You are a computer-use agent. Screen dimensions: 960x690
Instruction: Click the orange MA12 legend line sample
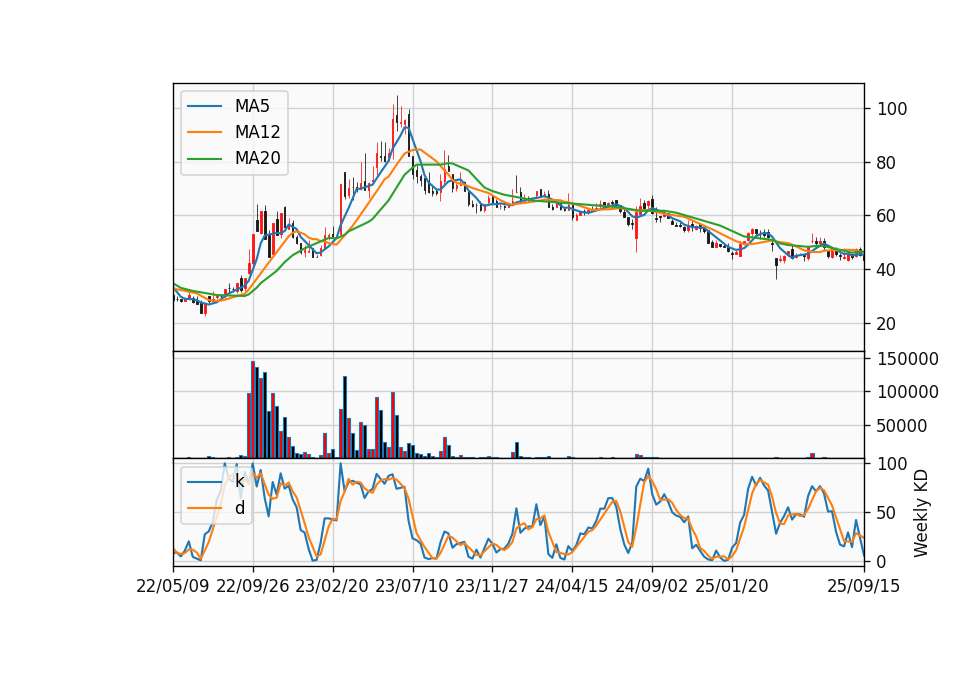coord(204,132)
